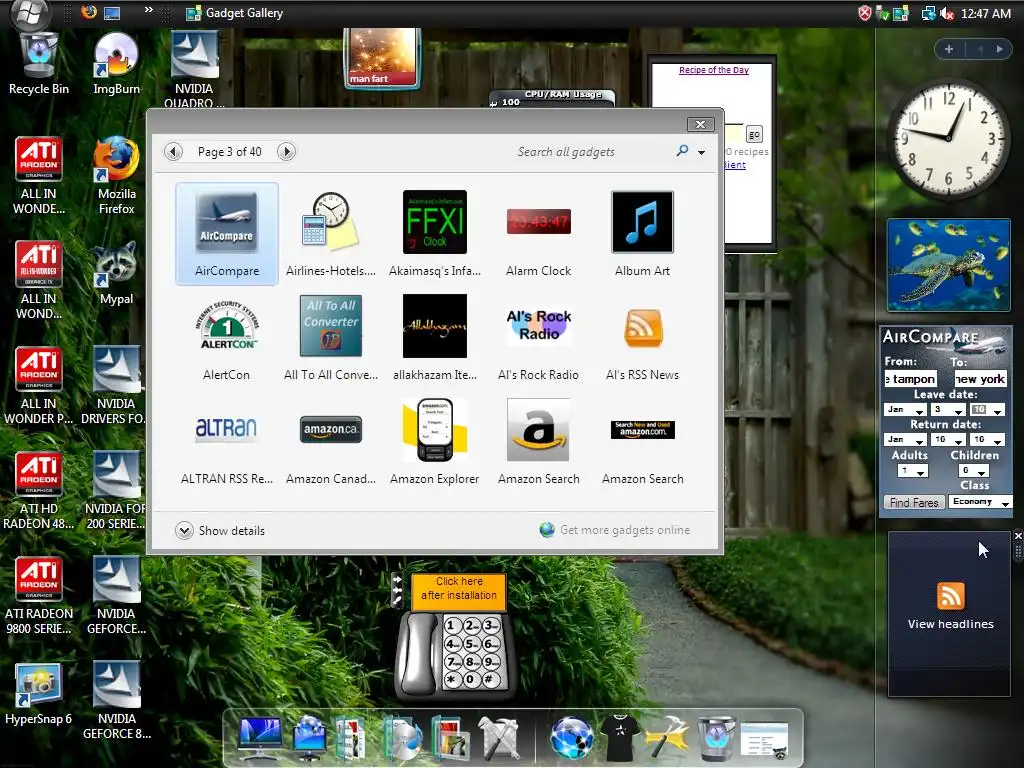
Task: Select the Akaimasq's FFXI Clock gadget
Action: click(434, 234)
